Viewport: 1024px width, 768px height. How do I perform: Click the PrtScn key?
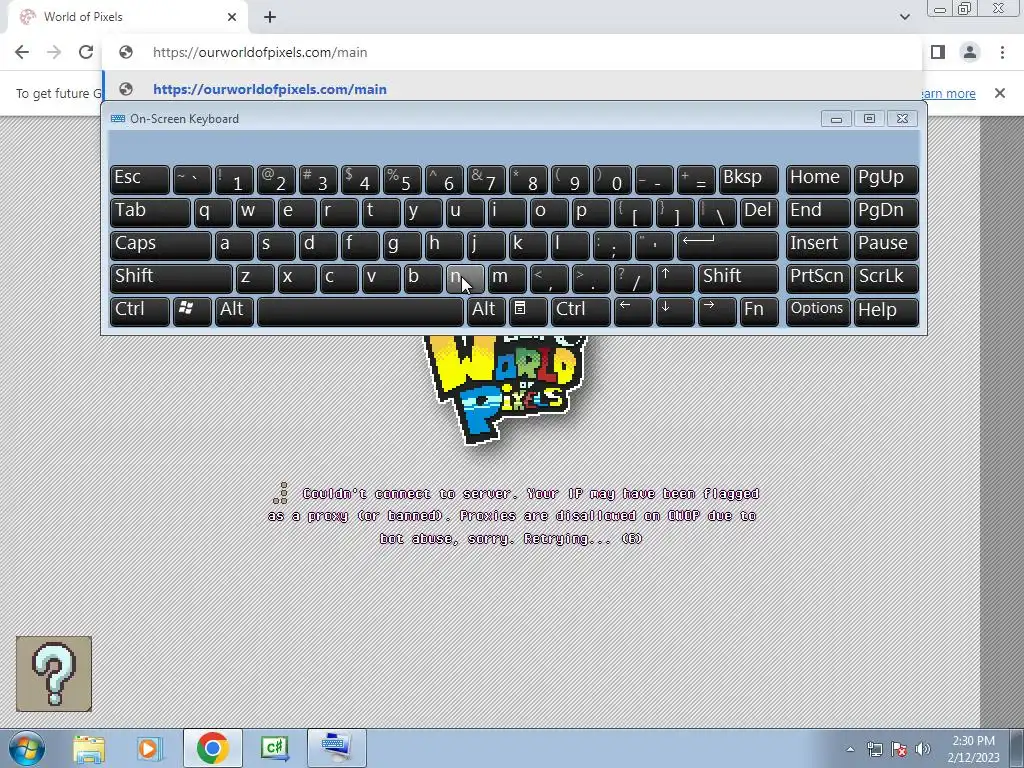[818, 278]
